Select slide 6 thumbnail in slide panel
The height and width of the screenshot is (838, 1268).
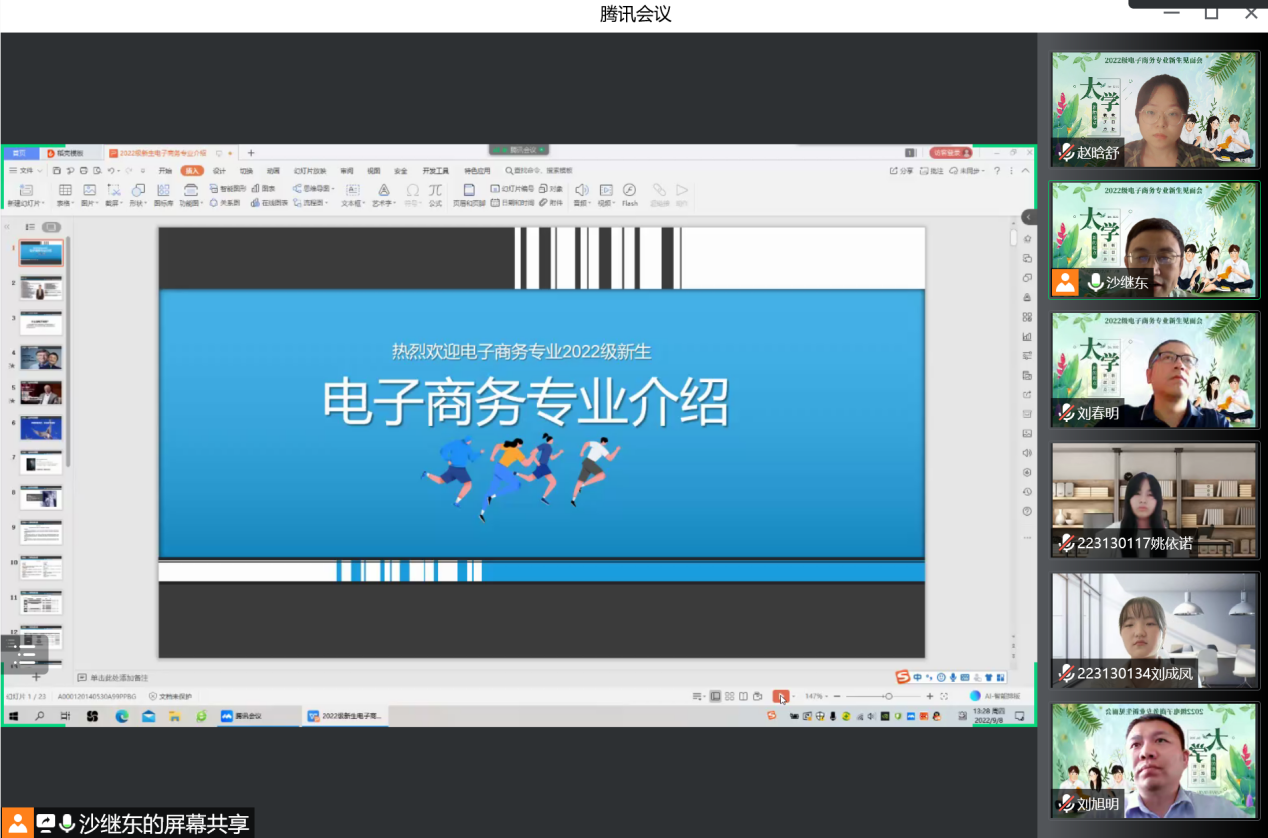(41, 428)
